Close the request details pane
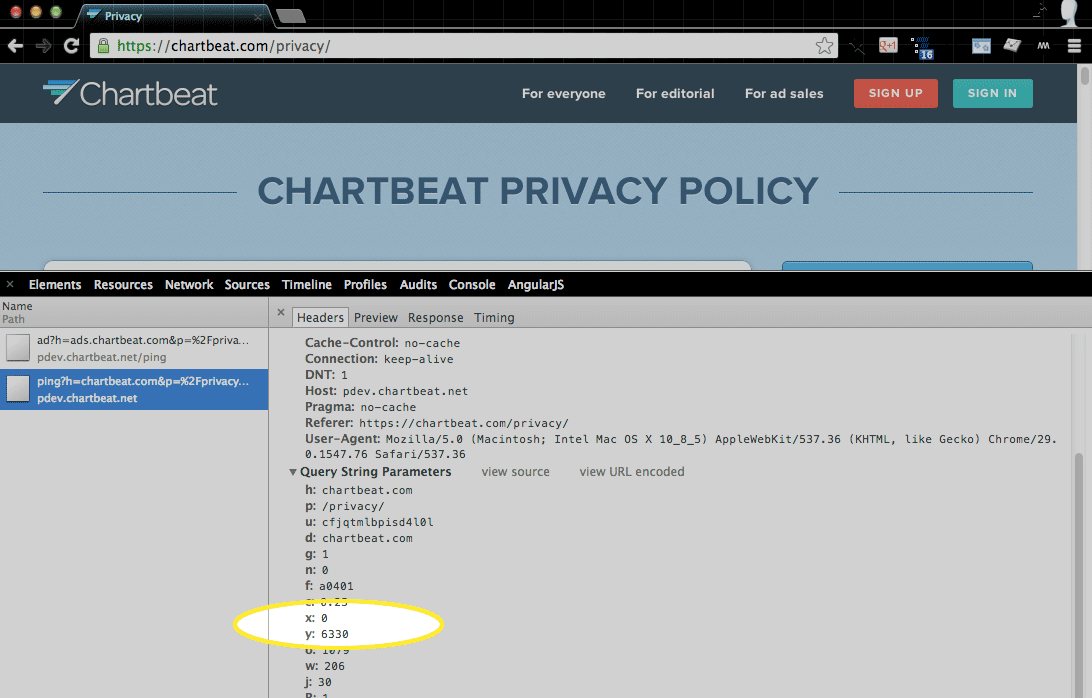This screenshot has height=698, width=1092. (x=281, y=312)
